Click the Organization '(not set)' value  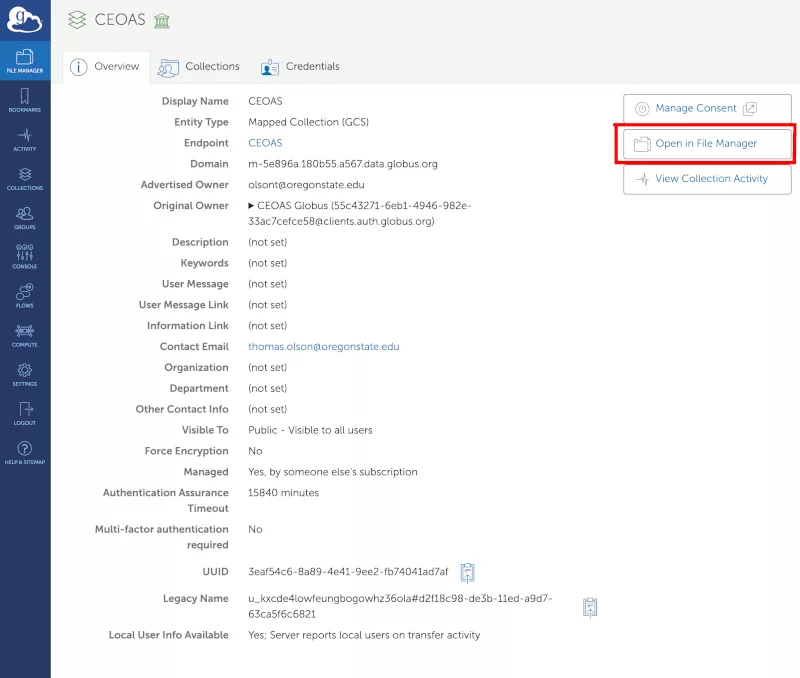point(267,367)
